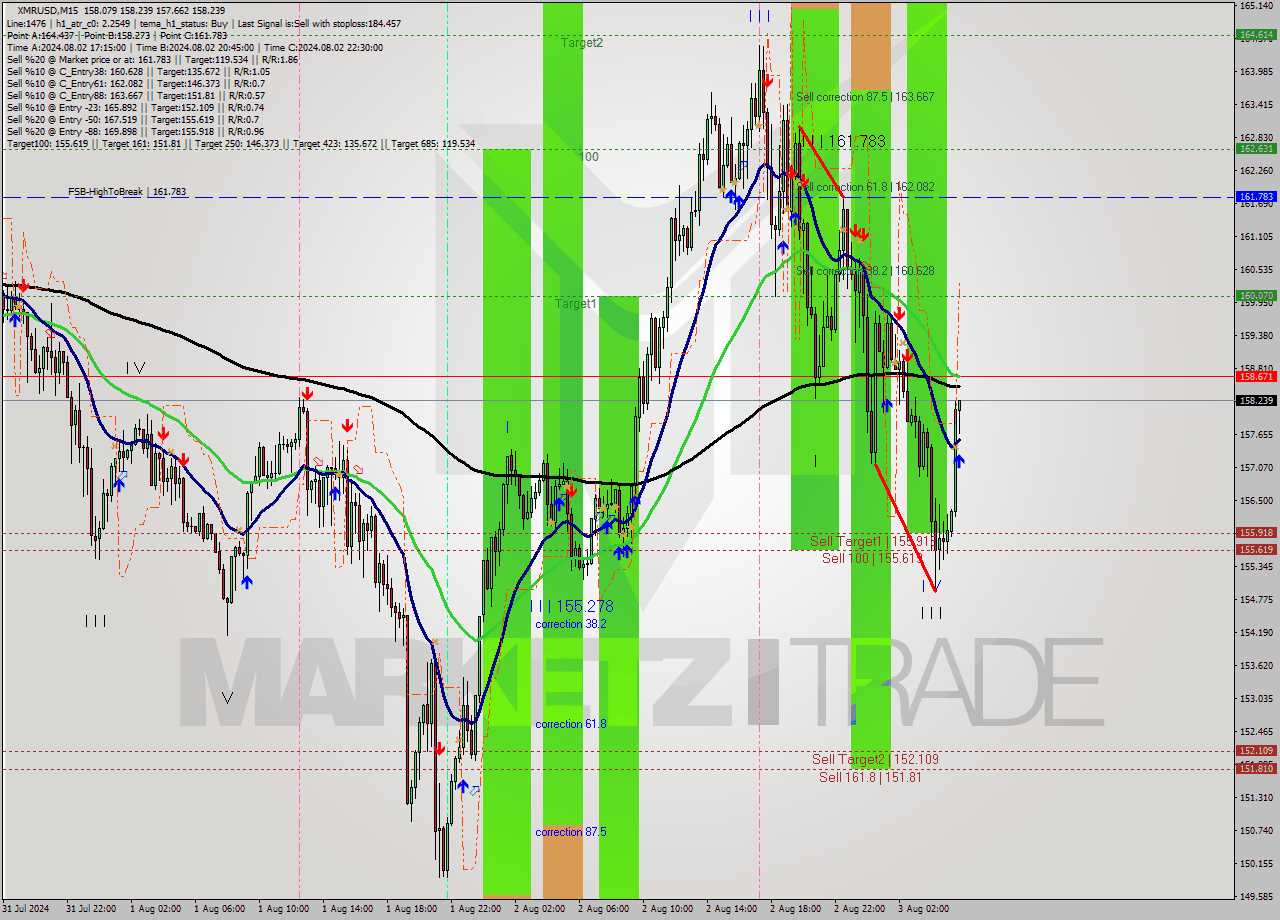The image size is (1280, 920).
Task: Select the '1 Aug 10:00' time axis label
Action: [x=283, y=909]
